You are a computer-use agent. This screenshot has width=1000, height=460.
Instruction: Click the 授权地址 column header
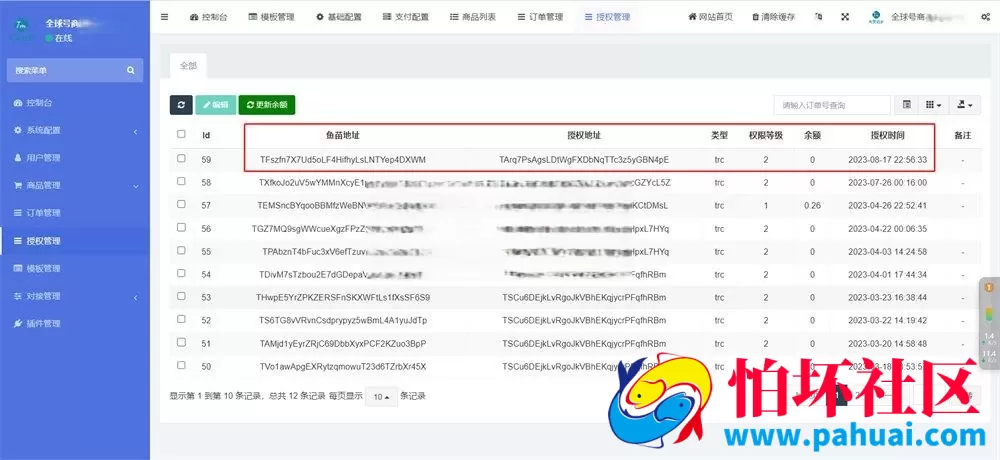coord(584,136)
